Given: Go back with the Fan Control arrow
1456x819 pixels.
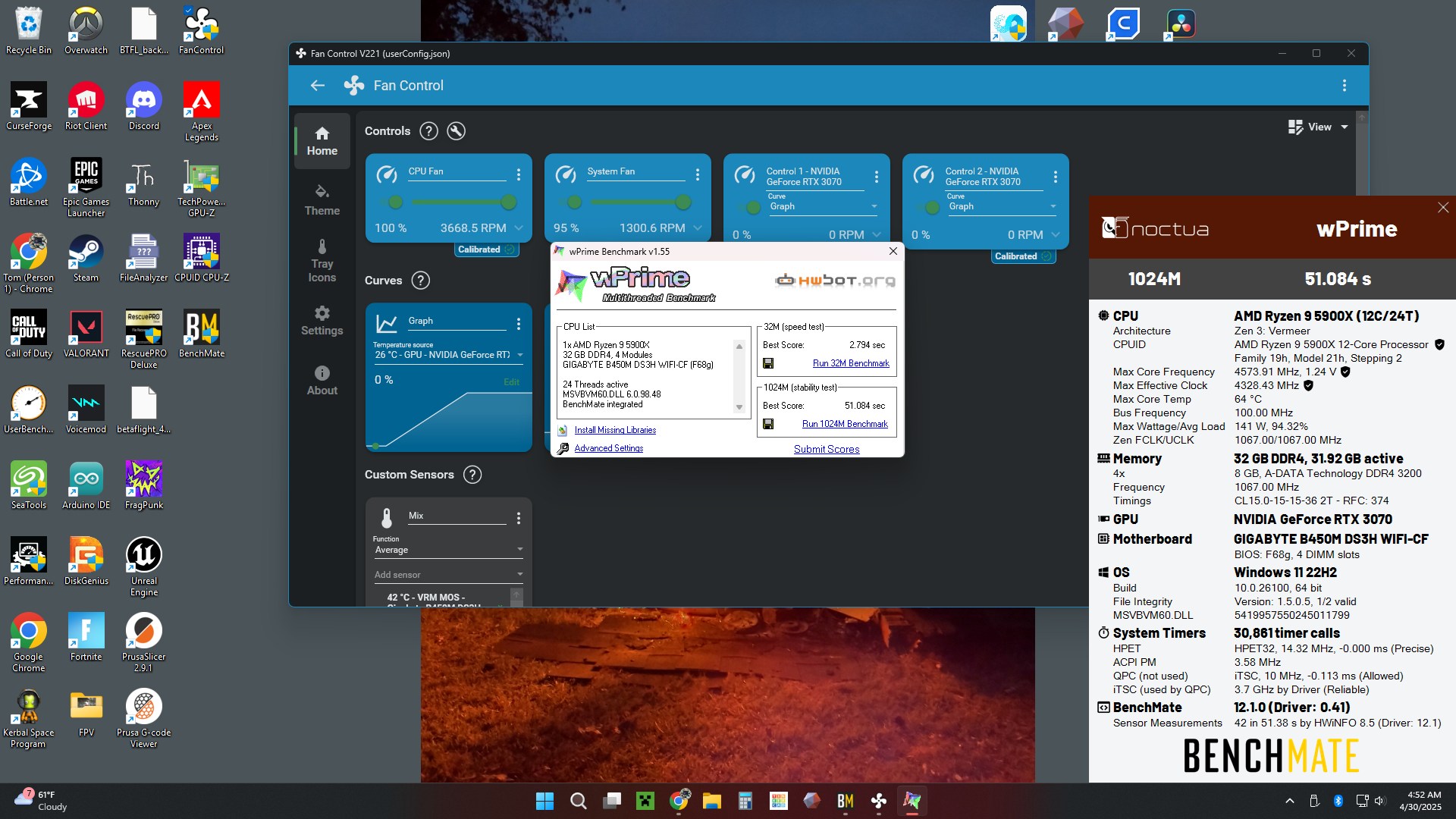Looking at the screenshot, I should point(317,86).
